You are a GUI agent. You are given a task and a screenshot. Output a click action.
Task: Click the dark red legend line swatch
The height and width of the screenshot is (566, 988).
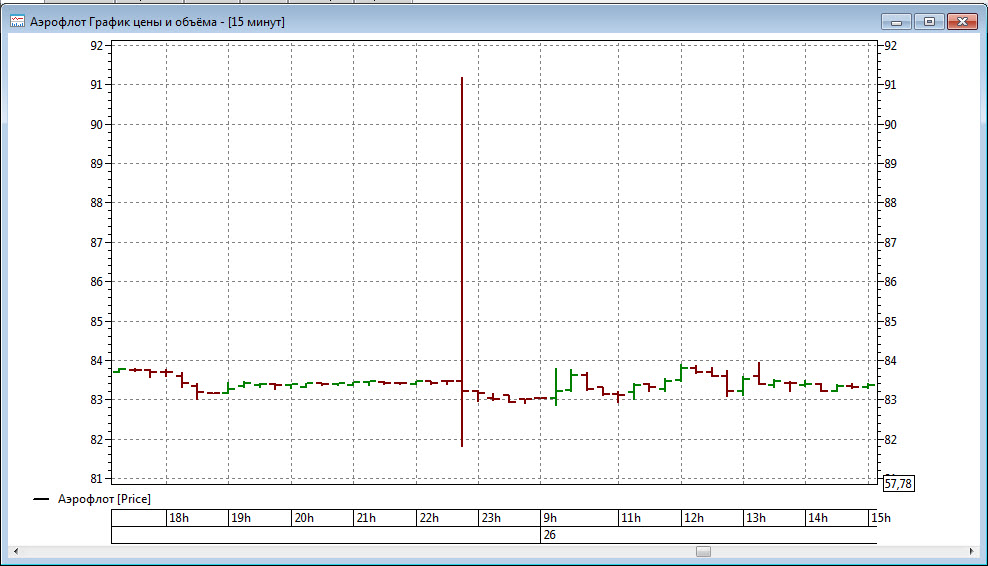point(41,498)
